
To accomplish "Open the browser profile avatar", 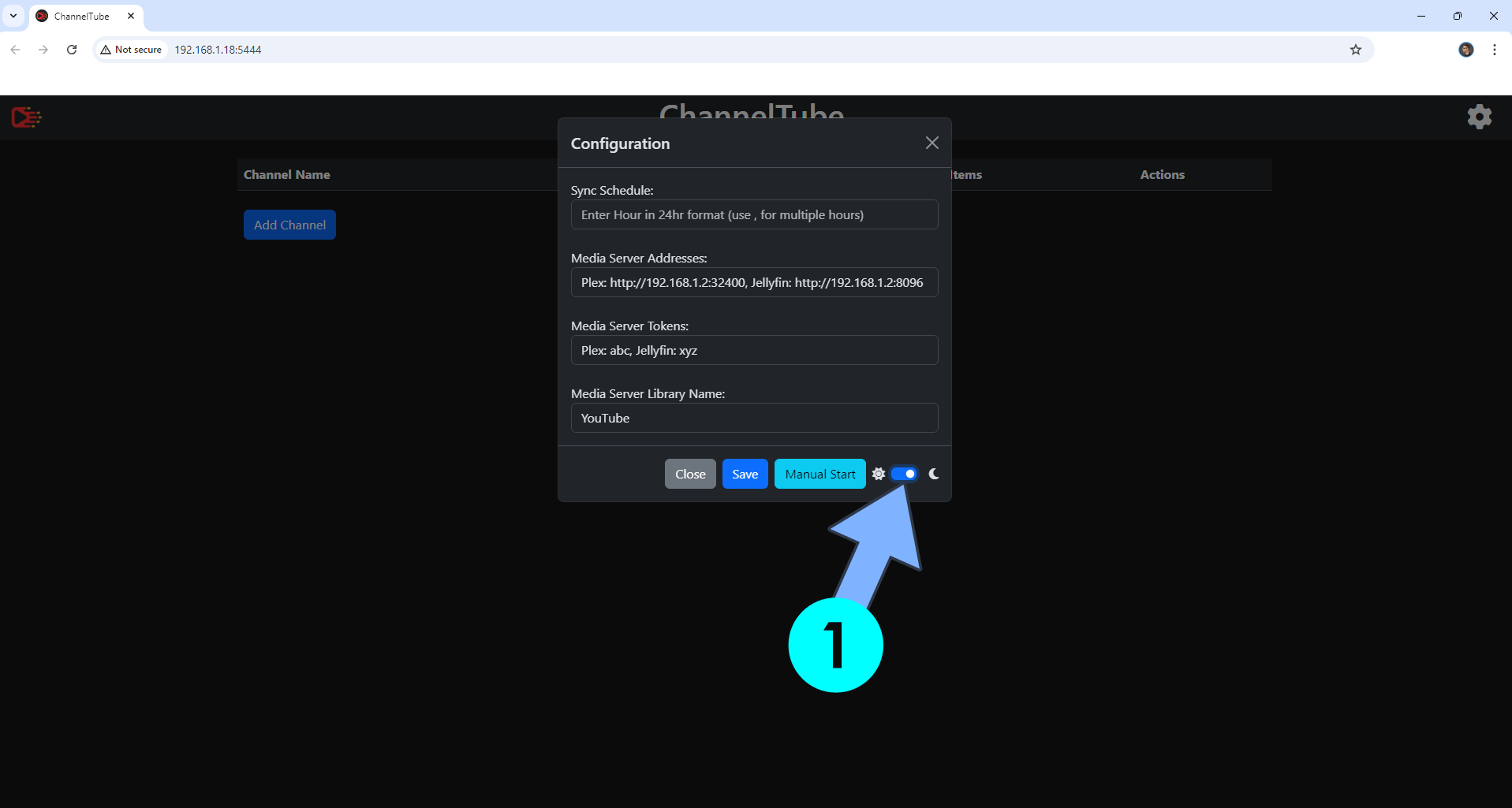I will pos(1466,50).
